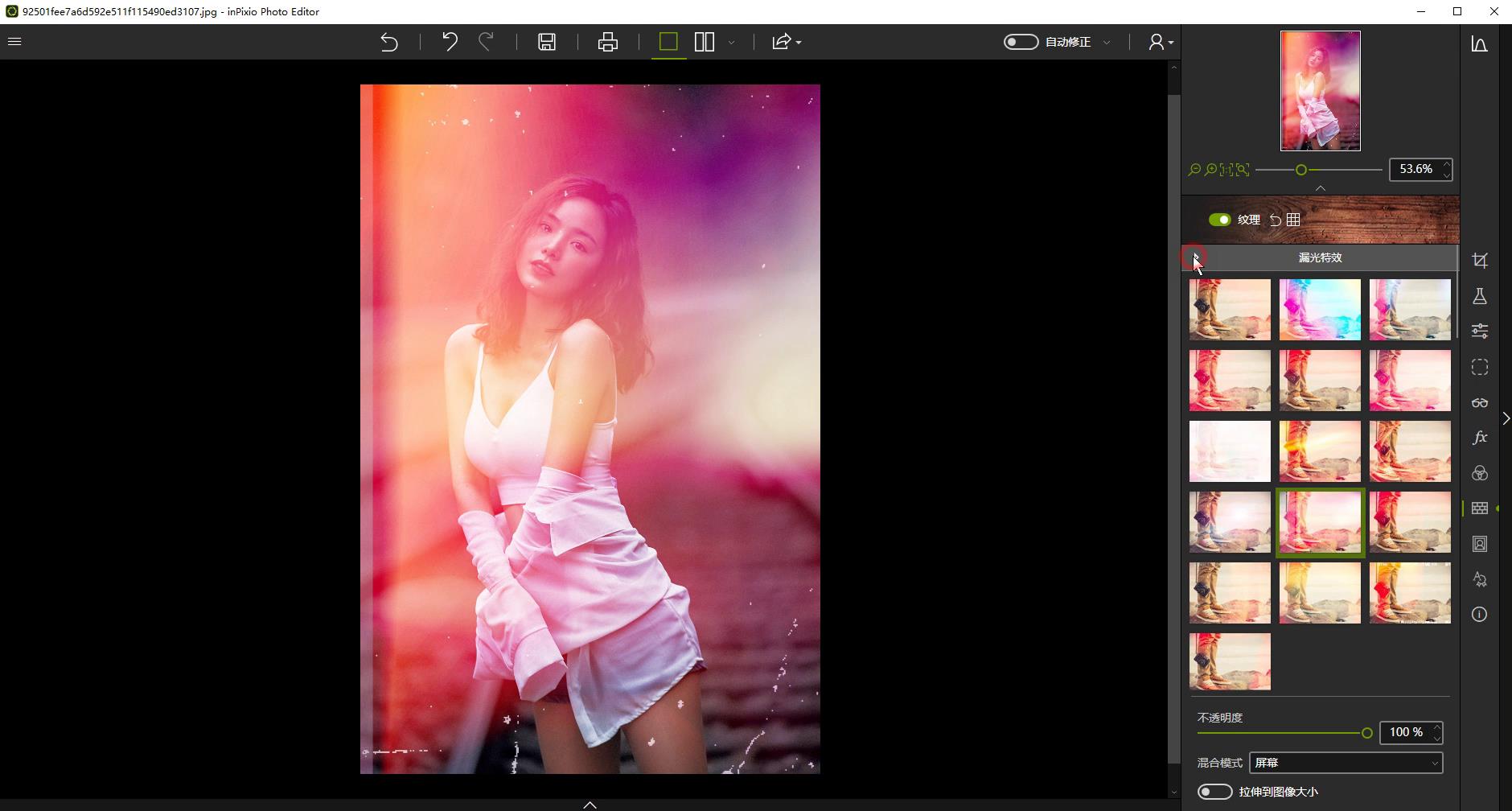1512x811 pixels.
Task: Open the texture brick-pattern panel
Action: point(1480,508)
